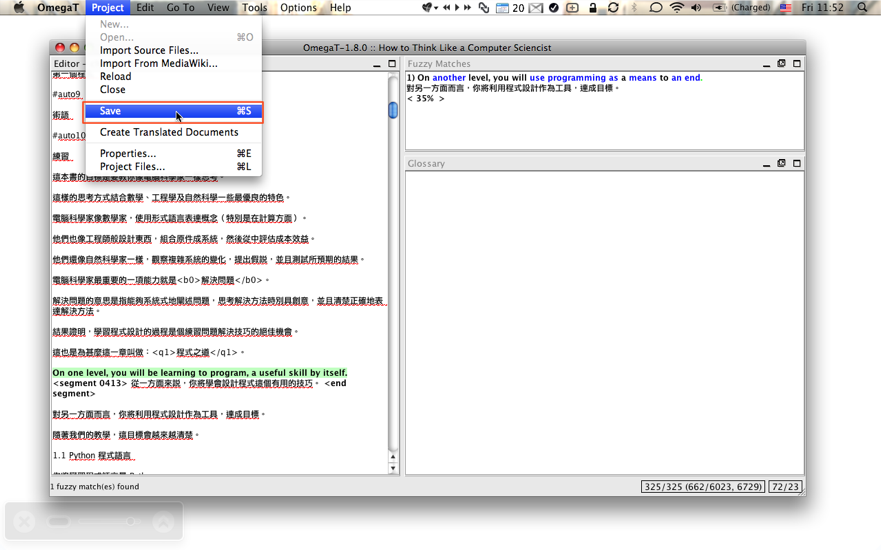Select Close in the Project menu
This screenshot has height=550, width=881.
coord(174,89)
